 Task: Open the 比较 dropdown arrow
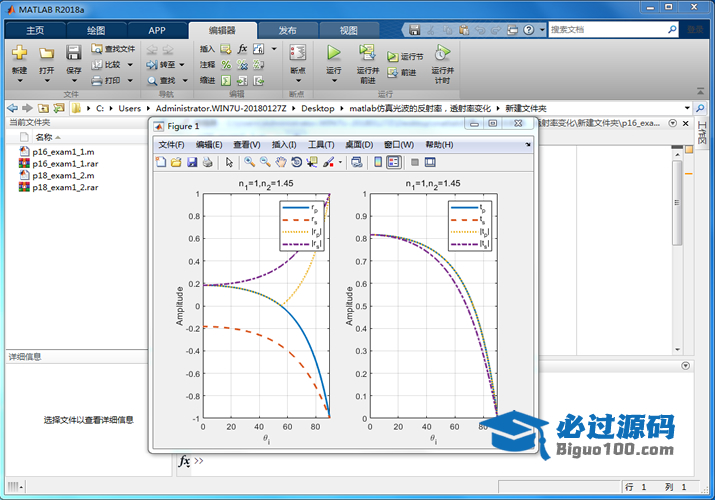pos(130,65)
